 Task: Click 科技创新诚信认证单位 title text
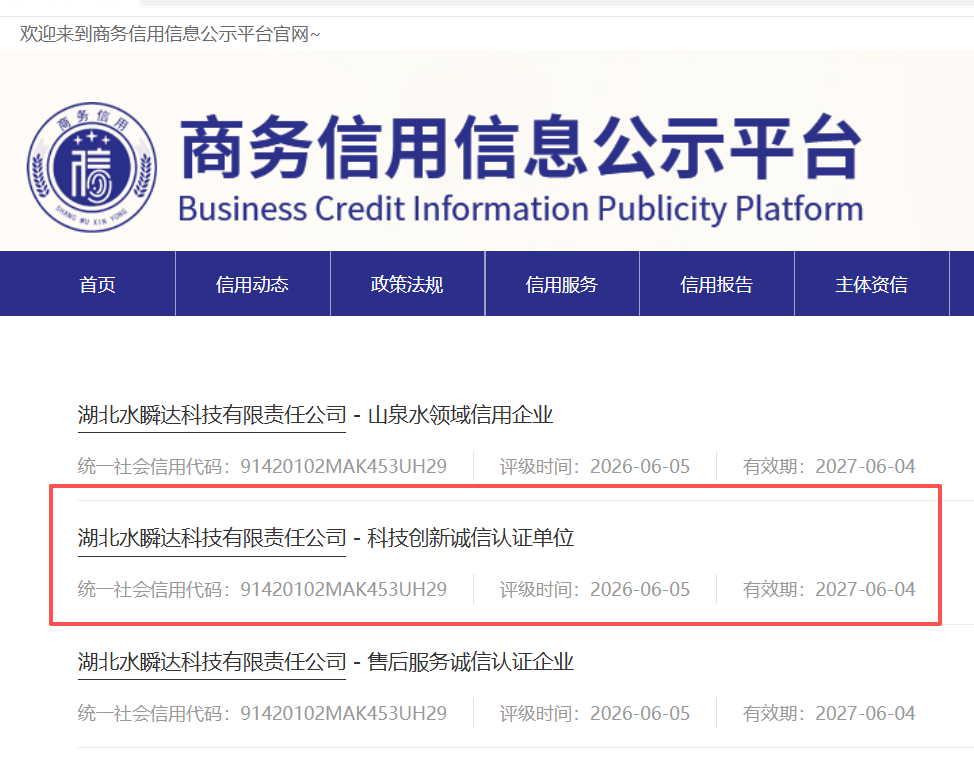point(470,538)
